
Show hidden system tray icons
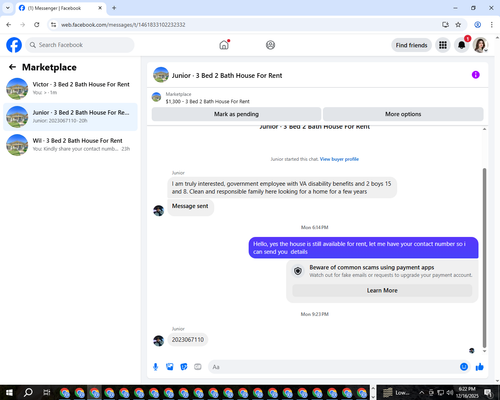pyautogui.click(x=421, y=392)
